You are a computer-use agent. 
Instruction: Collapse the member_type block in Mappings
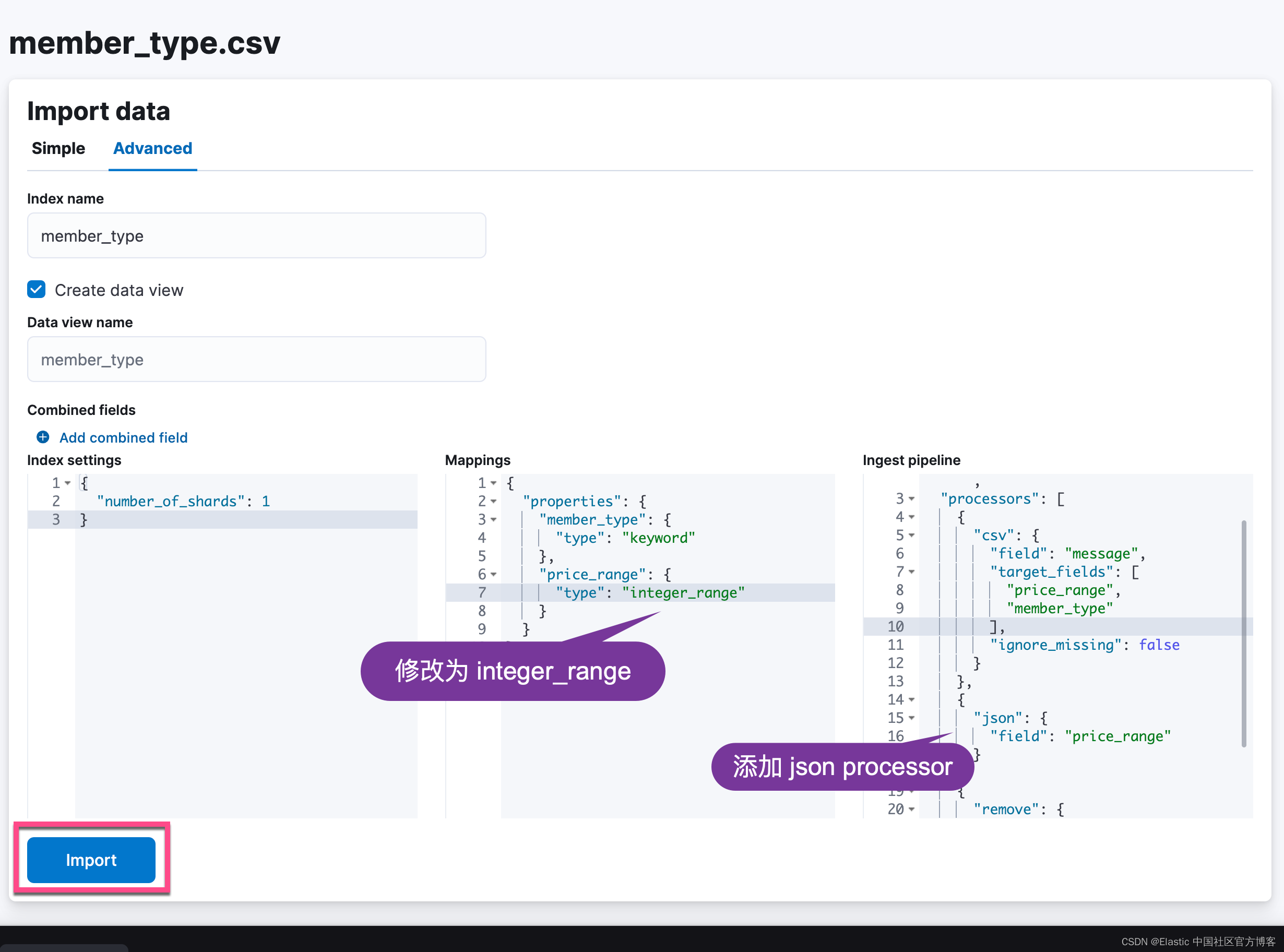tap(494, 519)
